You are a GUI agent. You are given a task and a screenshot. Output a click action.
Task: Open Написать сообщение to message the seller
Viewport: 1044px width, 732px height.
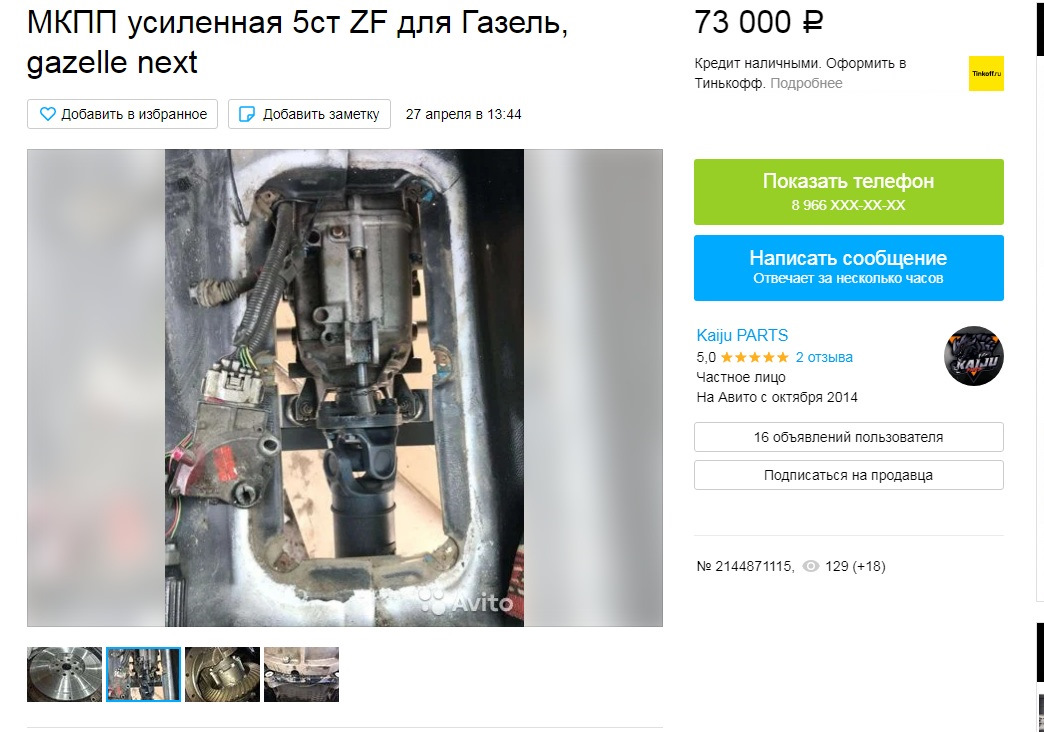[x=848, y=268]
